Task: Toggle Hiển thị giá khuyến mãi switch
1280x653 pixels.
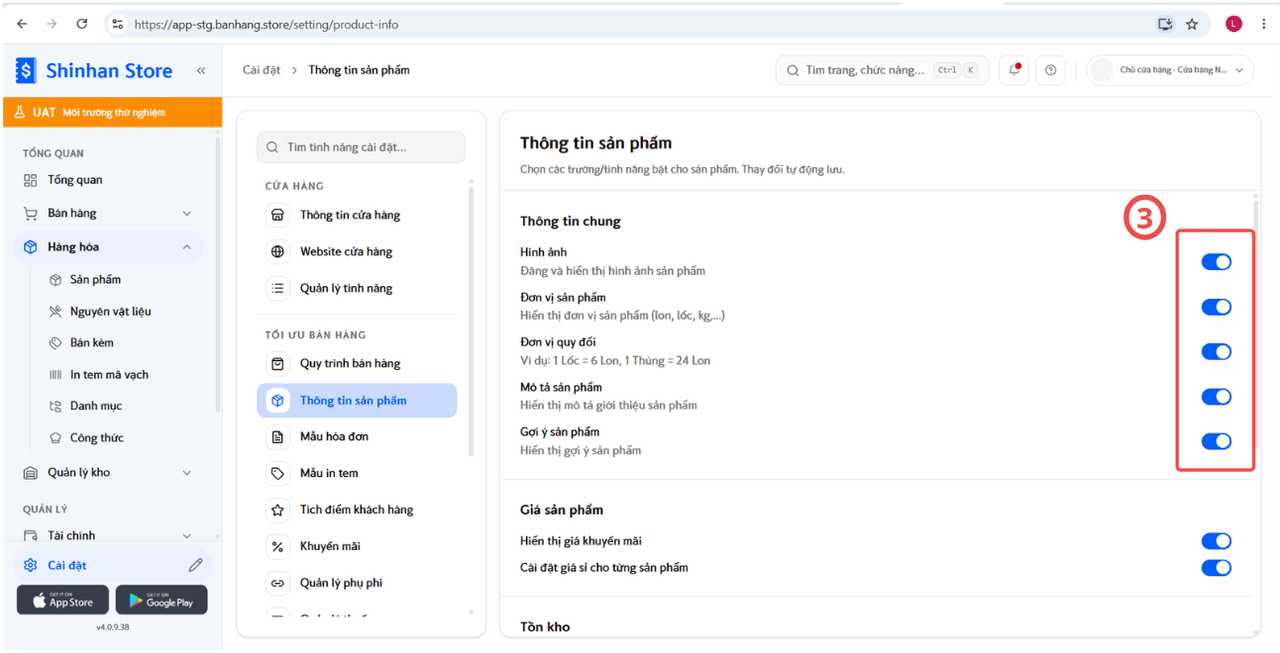Action: click(1216, 541)
